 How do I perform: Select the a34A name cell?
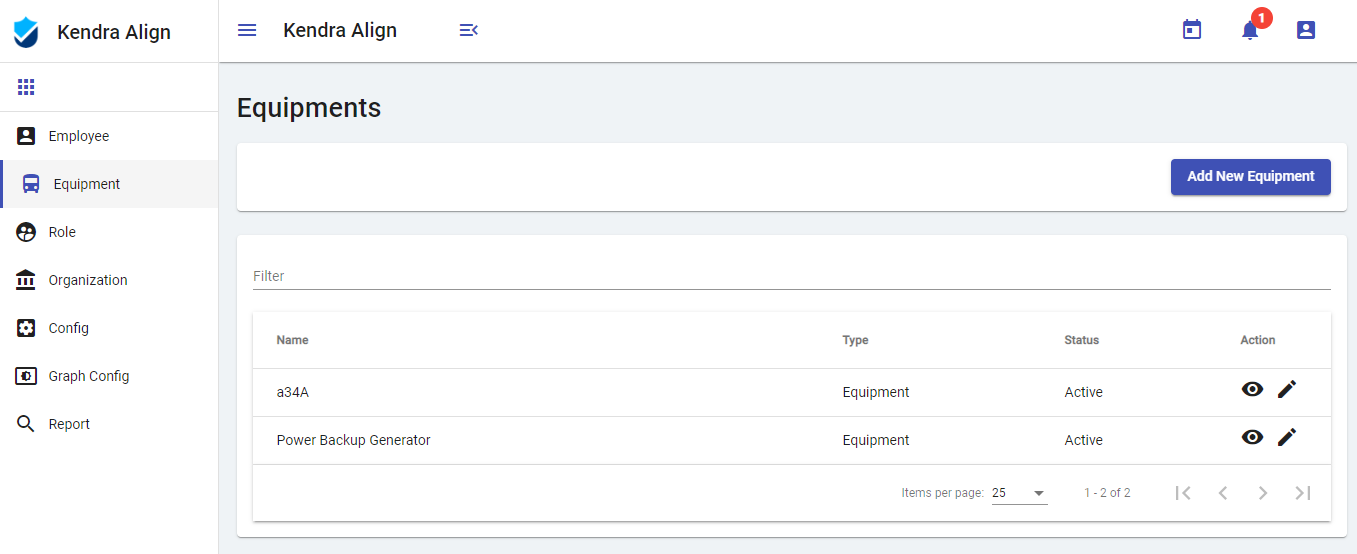click(x=293, y=392)
